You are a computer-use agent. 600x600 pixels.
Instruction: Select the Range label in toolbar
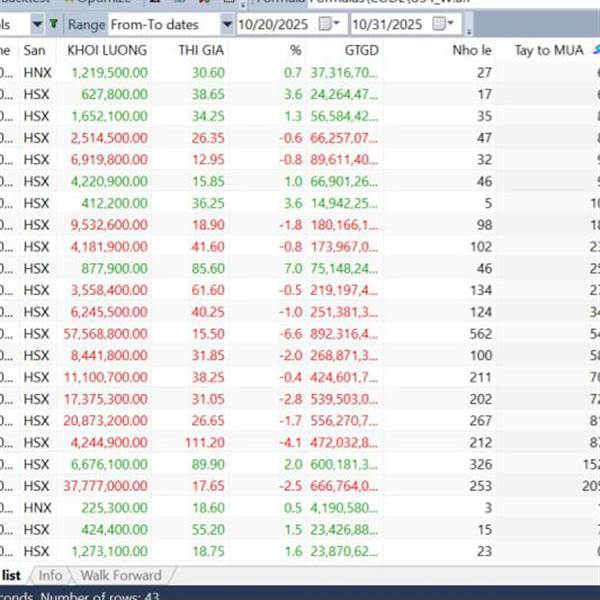[86, 24]
